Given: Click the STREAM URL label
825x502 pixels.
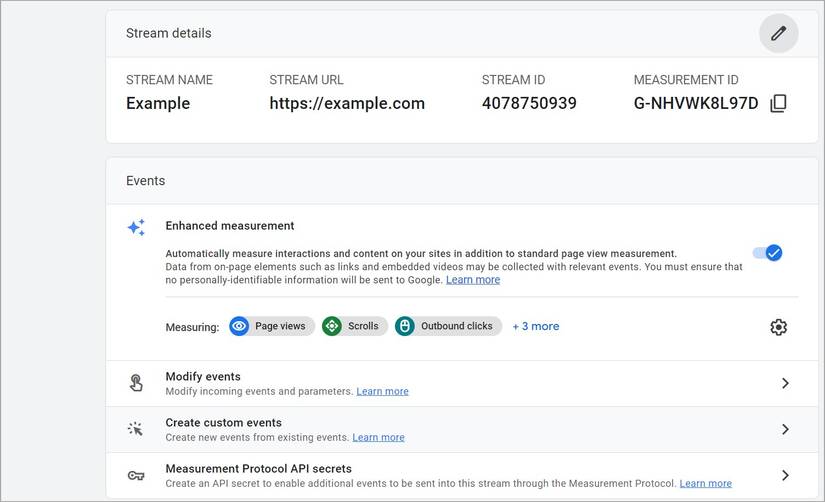Looking at the screenshot, I should click(x=306, y=80).
